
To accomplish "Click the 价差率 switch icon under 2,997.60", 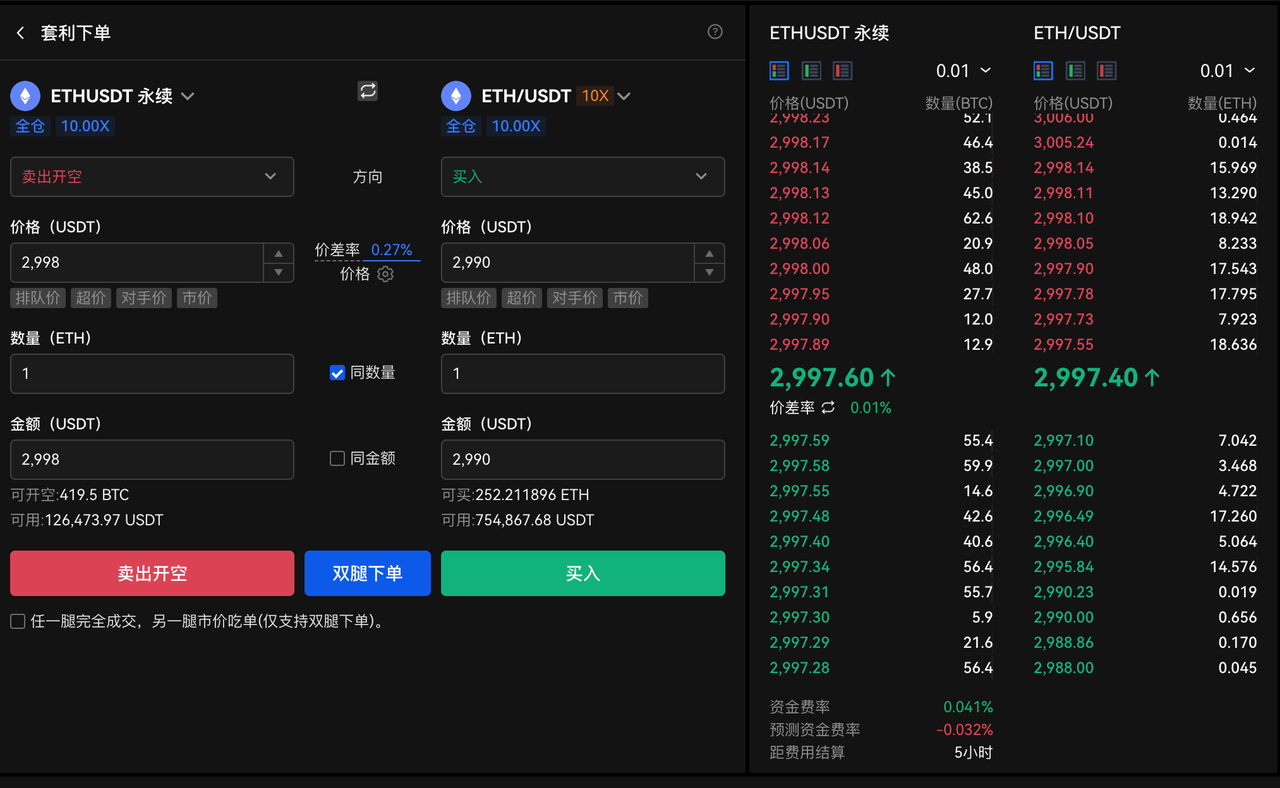I will (828, 407).
